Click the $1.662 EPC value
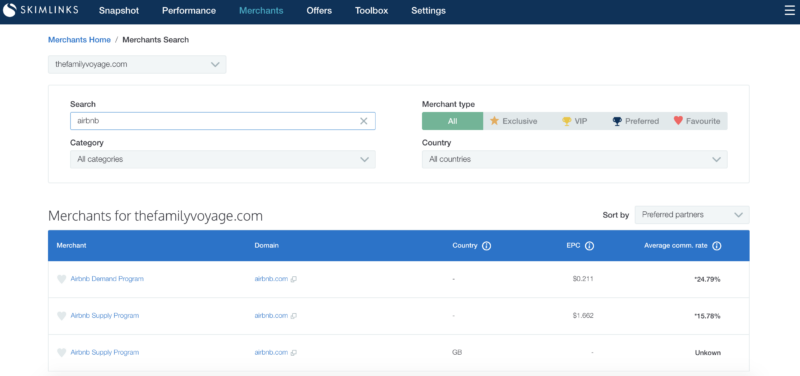 point(583,316)
